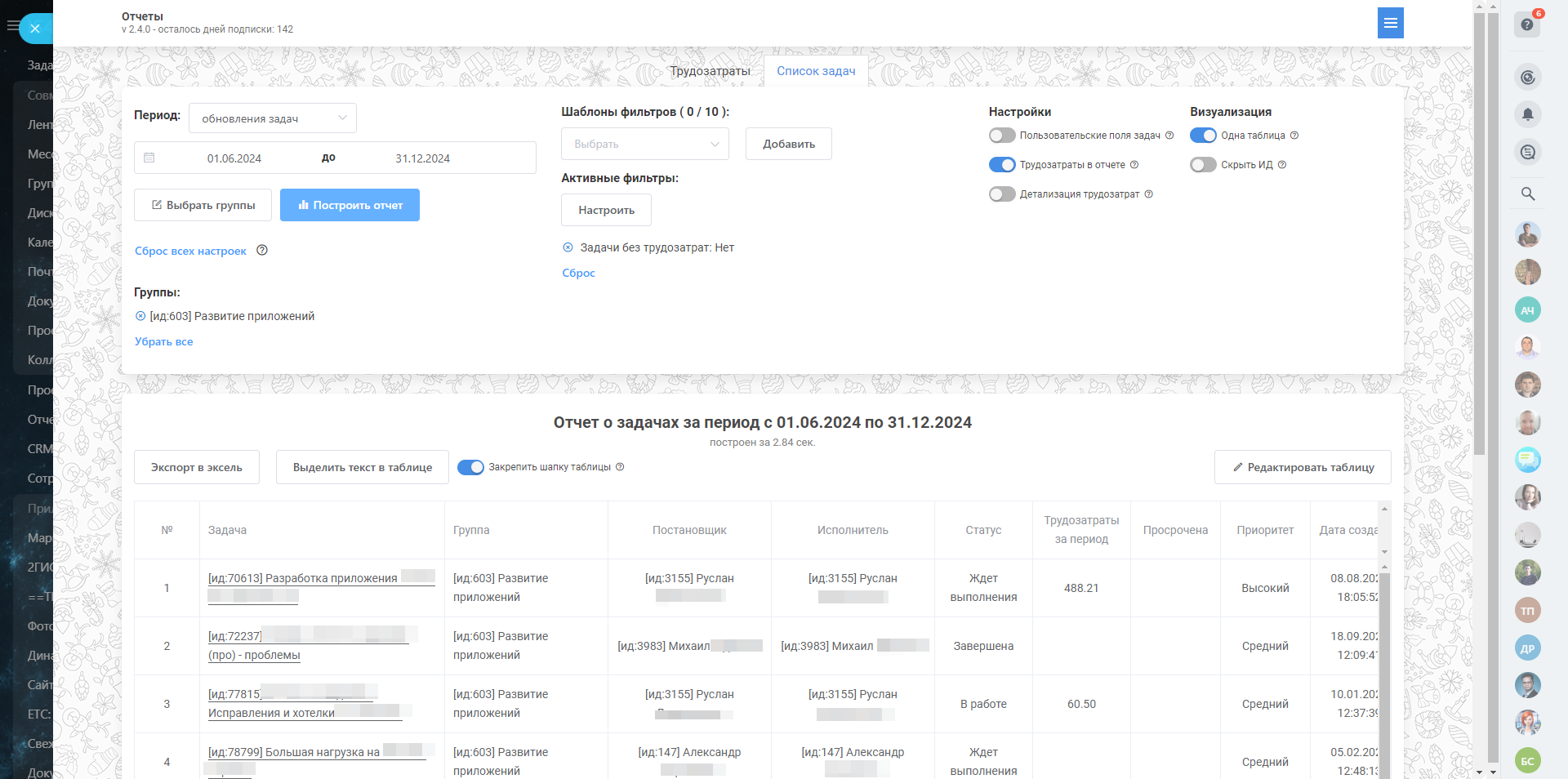Open chat with contact БС
This screenshot has height=779, width=1568.
(1528, 761)
